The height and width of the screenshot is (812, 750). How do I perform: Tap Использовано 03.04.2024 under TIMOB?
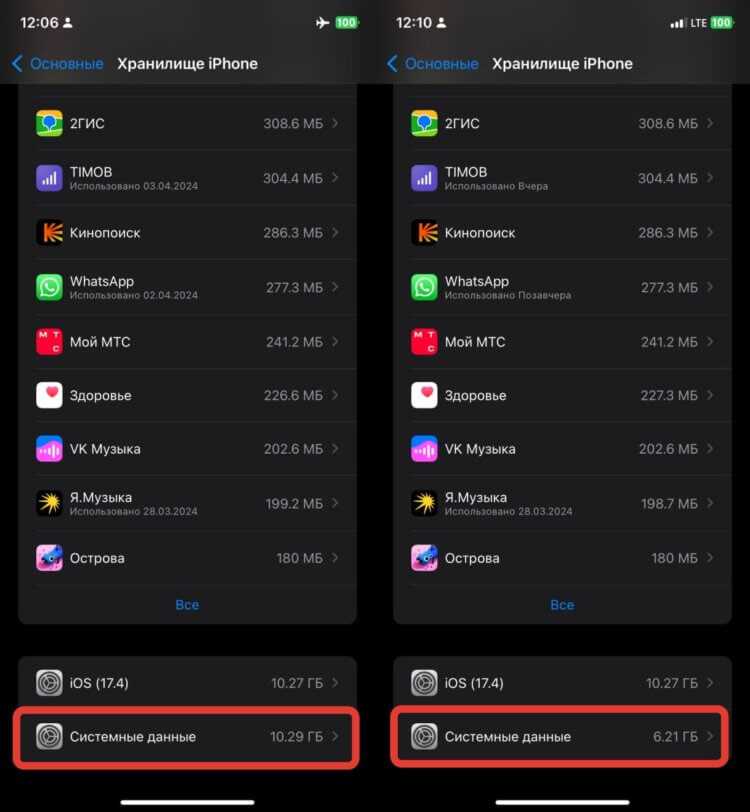pos(134,186)
